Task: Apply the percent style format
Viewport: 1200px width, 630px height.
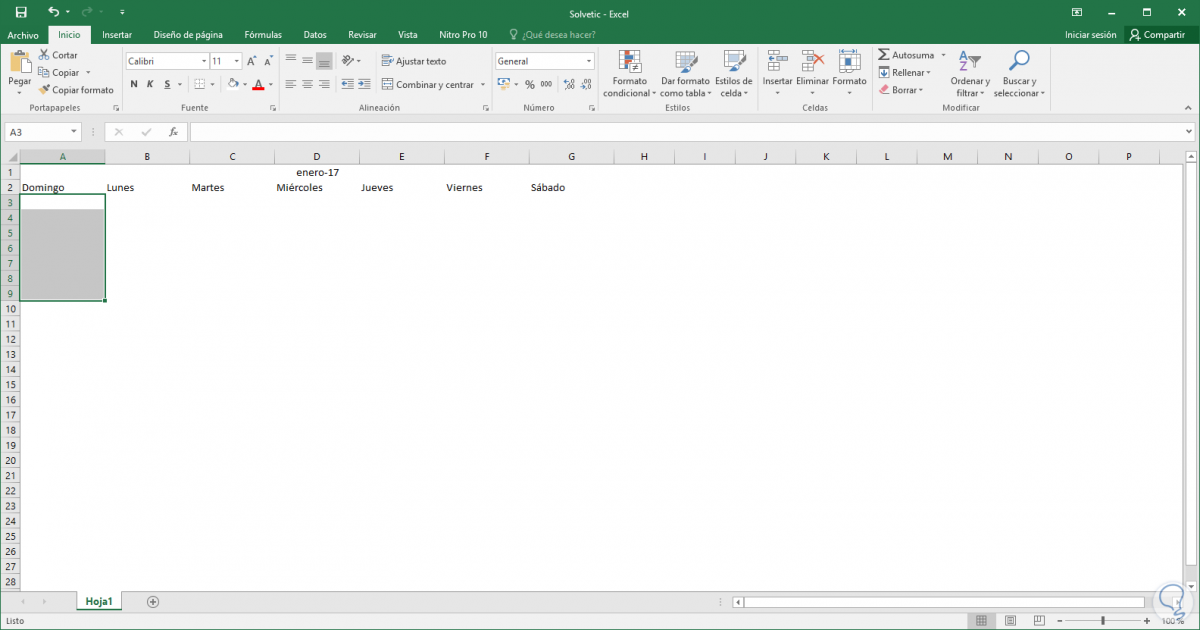Action: point(529,85)
